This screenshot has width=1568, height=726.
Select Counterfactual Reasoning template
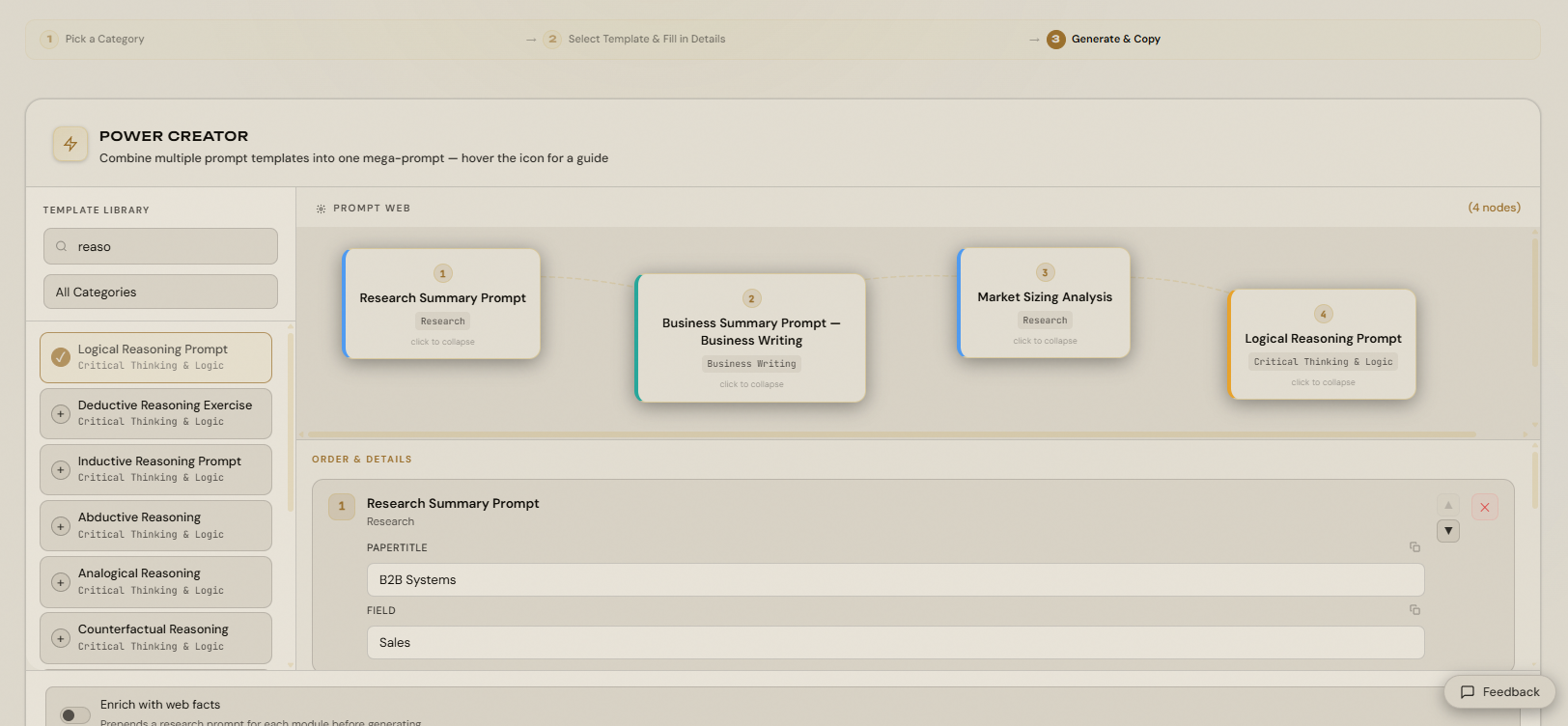click(x=155, y=637)
